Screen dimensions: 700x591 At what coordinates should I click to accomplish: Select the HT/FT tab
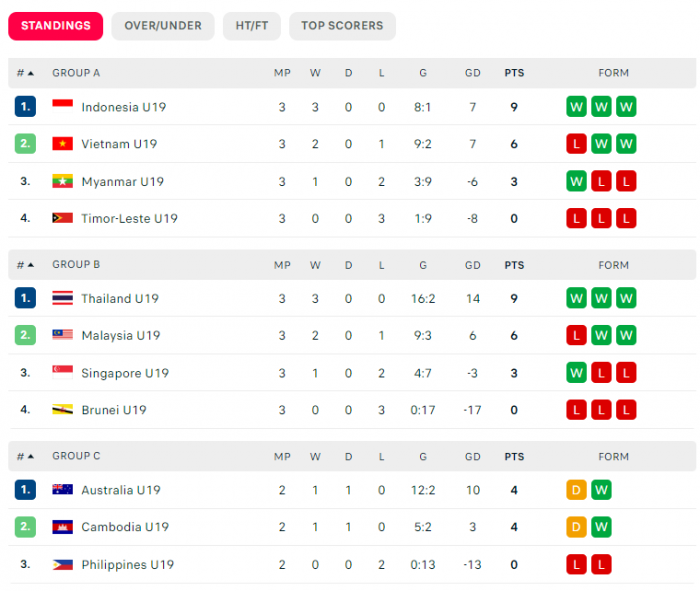(252, 26)
